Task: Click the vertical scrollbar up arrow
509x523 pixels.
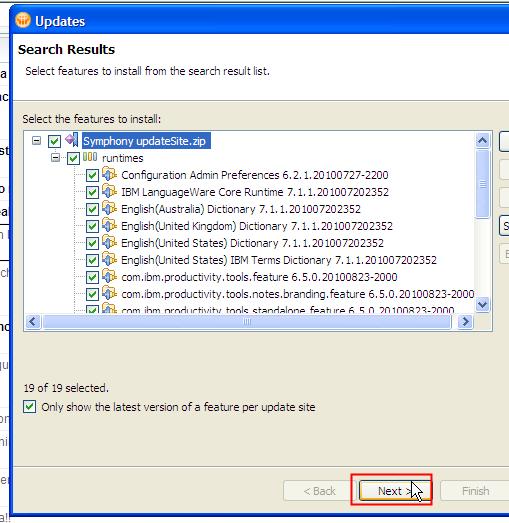Action: pyautogui.click(x=482, y=140)
